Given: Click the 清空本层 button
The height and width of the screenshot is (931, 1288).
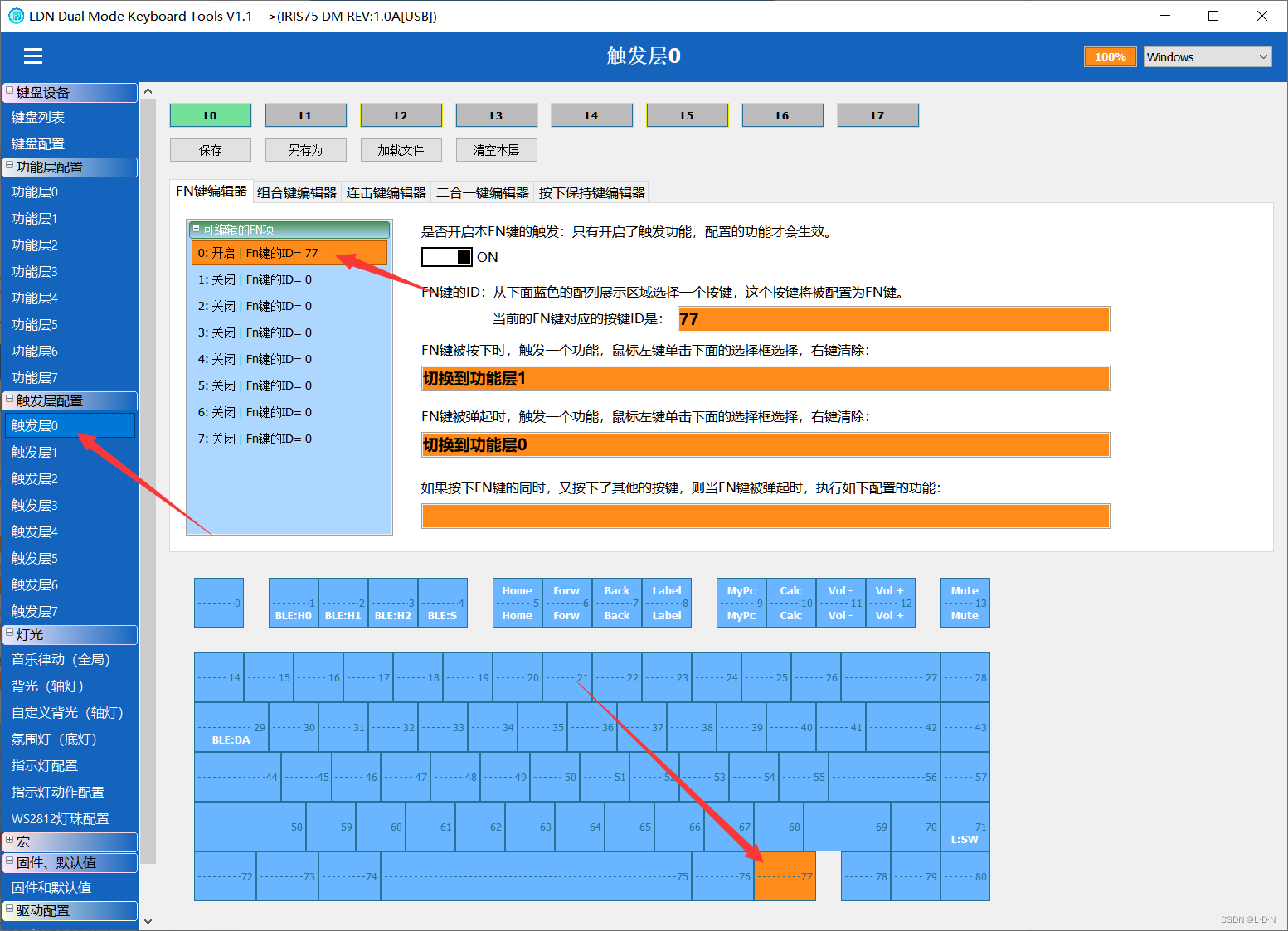Looking at the screenshot, I should 497,150.
